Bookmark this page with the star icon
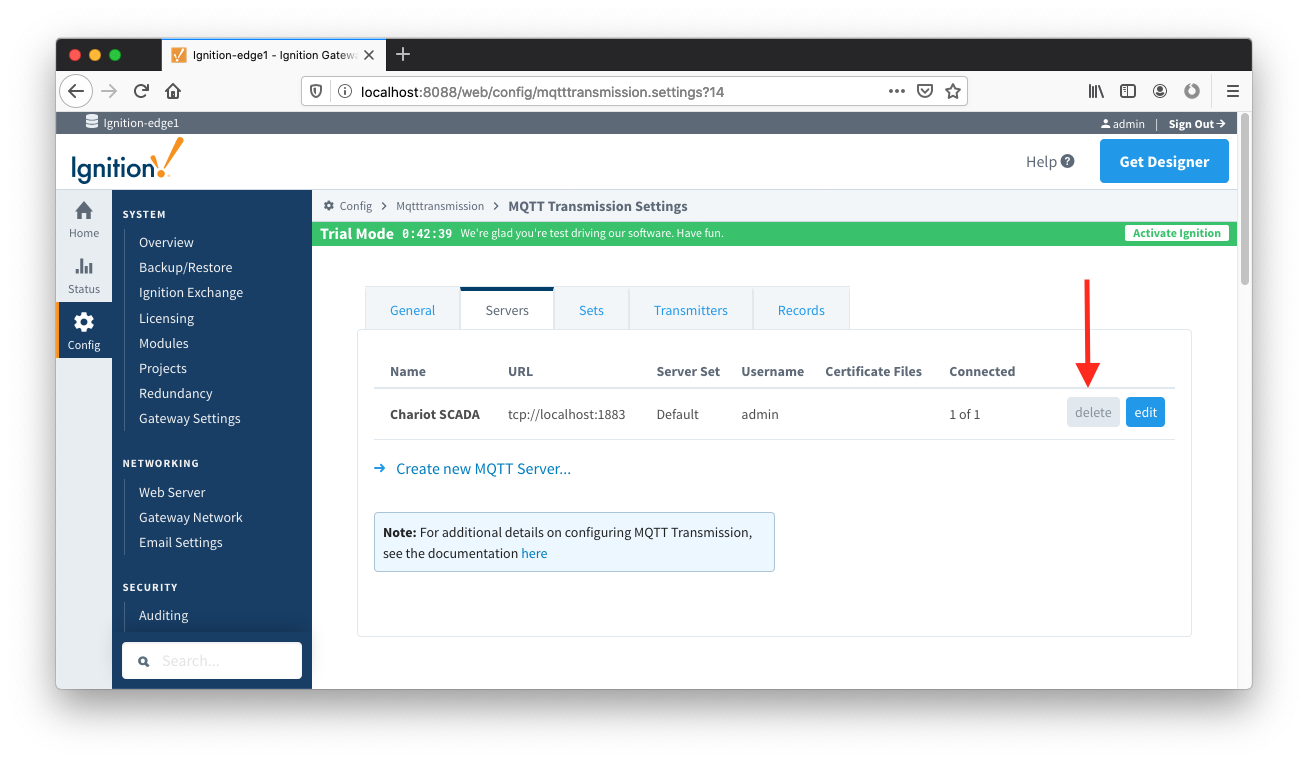This screenshot has height=763, width=1308. (953, 91)
